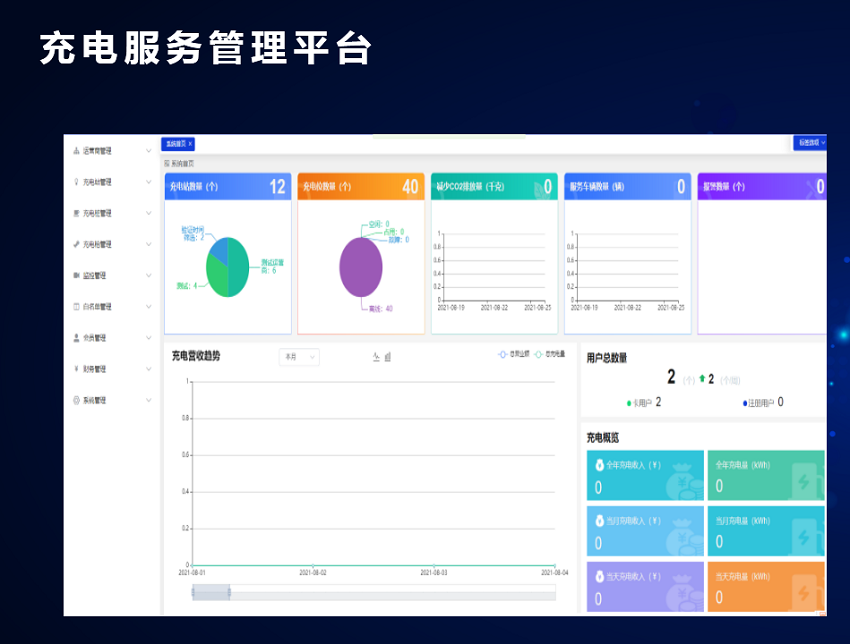Image resolution: width=850 pixels, height=644 pixels.
Task: Open 财务管理 menu item
Action: pos(113,369)
